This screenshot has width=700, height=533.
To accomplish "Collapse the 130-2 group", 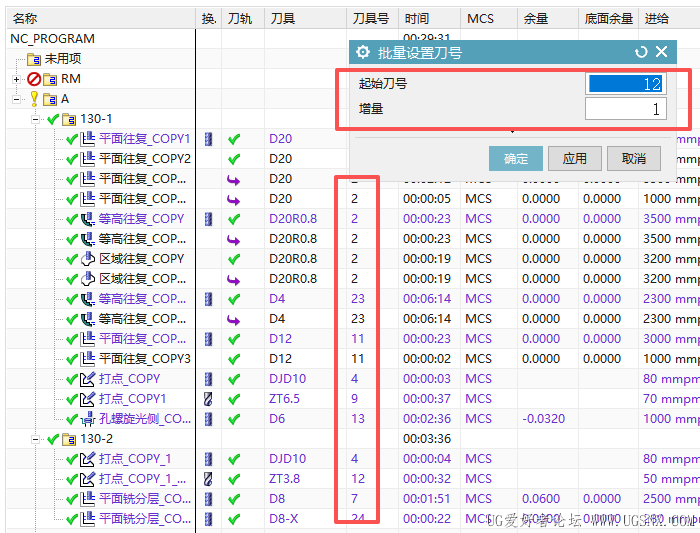I will click(35, 439).
